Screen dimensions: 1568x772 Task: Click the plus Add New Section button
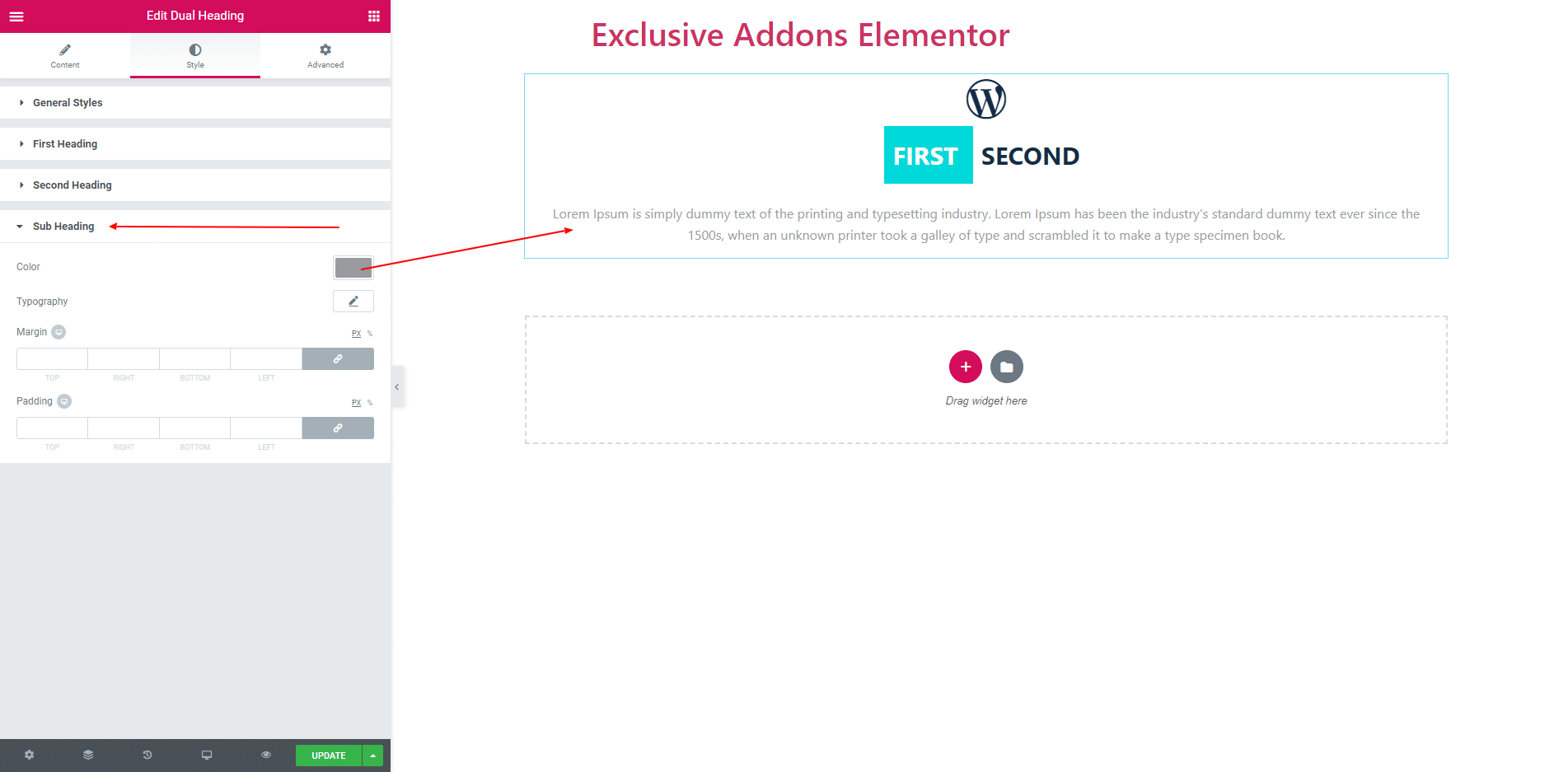click(966, 367)
